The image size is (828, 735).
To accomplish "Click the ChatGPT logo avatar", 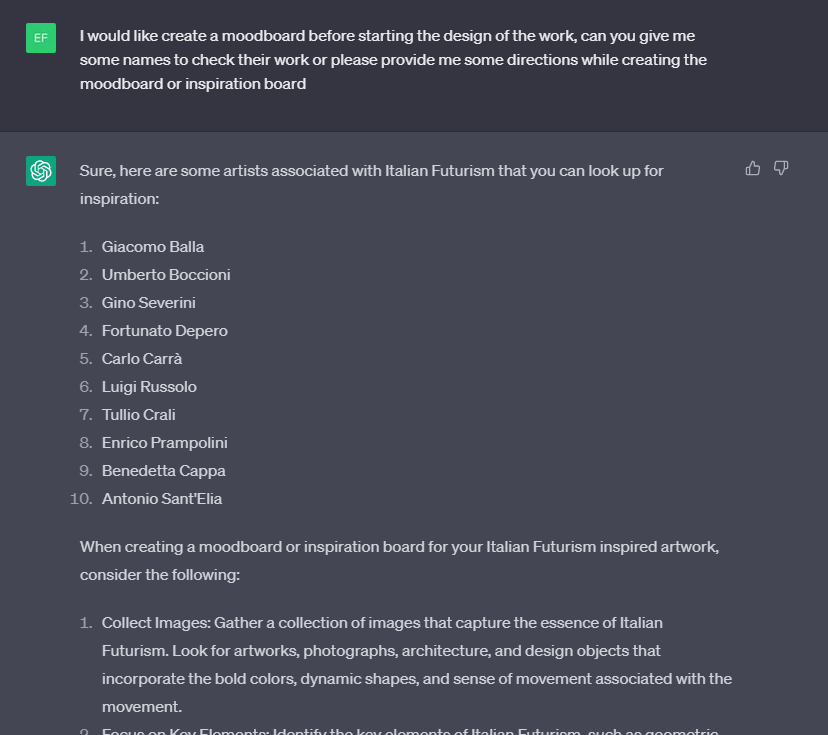I will [41, 171].
